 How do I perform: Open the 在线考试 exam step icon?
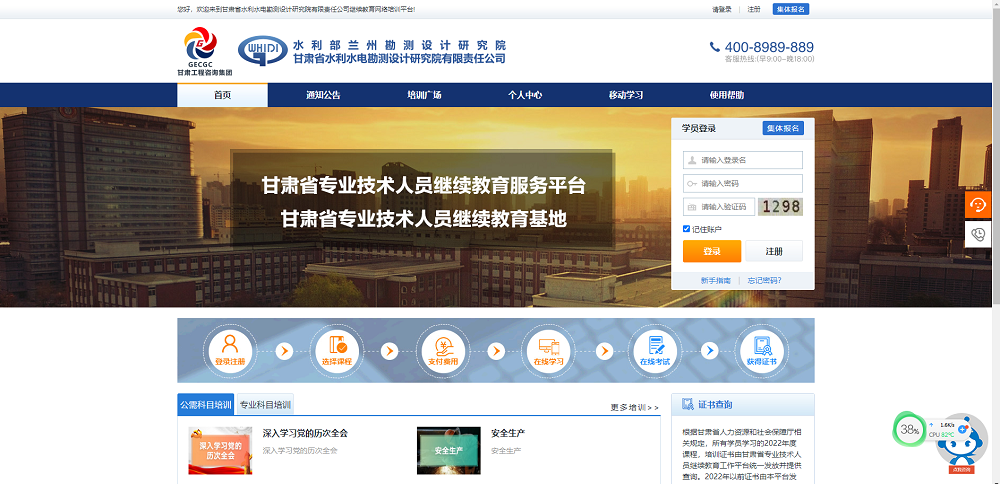[655, 349]
